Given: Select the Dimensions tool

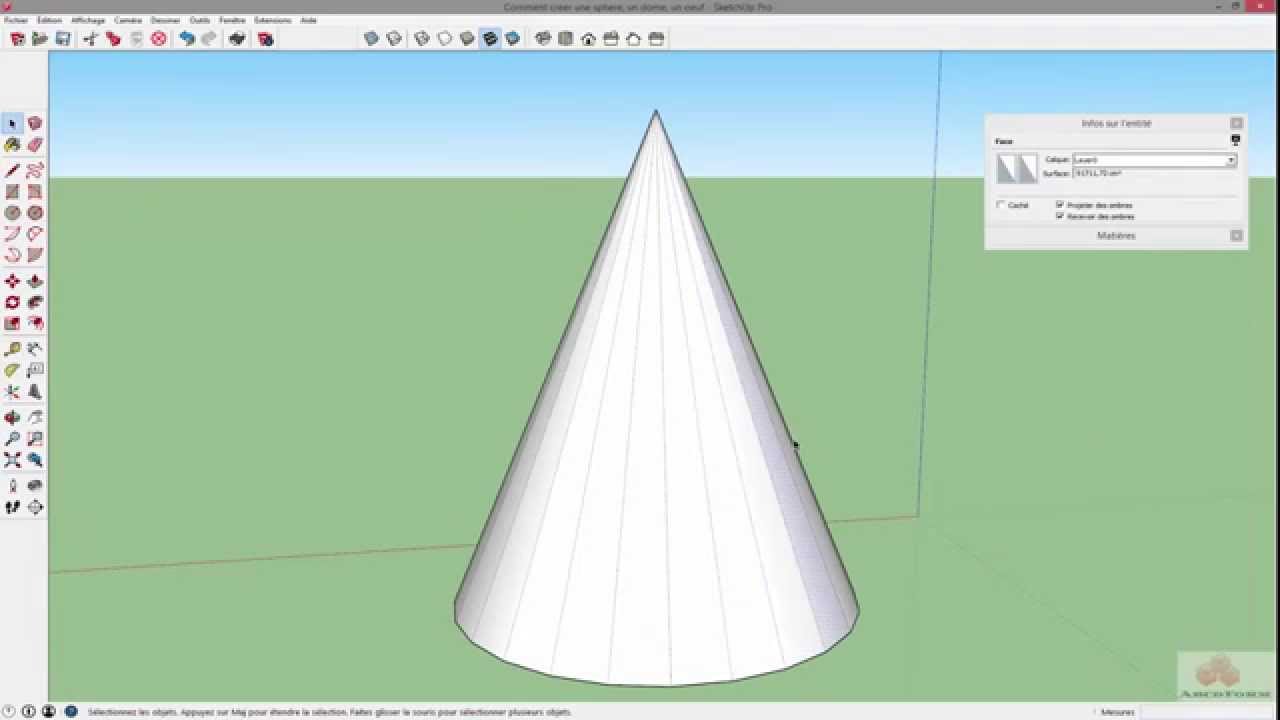Looking at the screenshot, I should [x=35, y=349].
